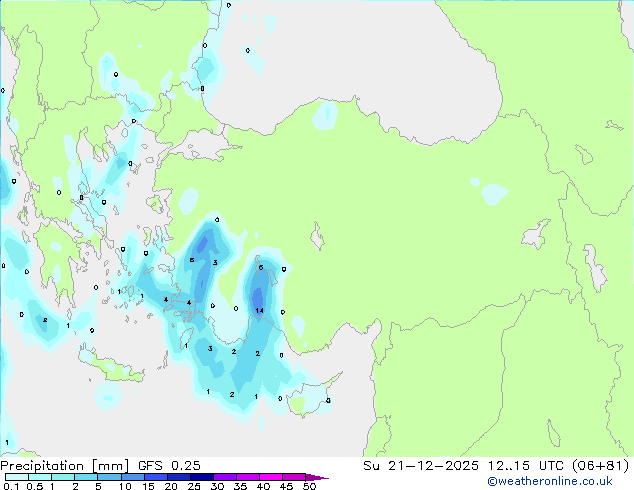Click the legend tick label "45"
Viewport: 634px width, 490px height.
pyautogui.click(x=286, y=486)
